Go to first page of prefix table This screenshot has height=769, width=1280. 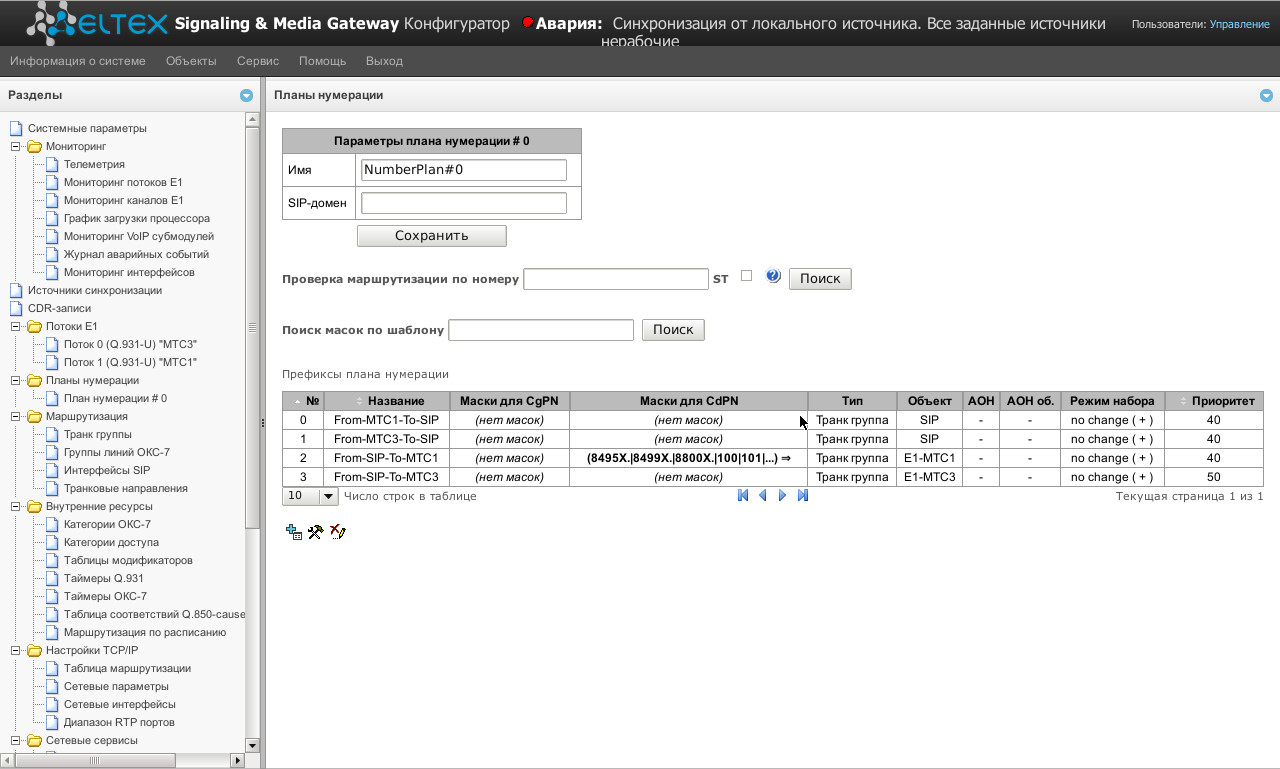[x=743, y=496]
